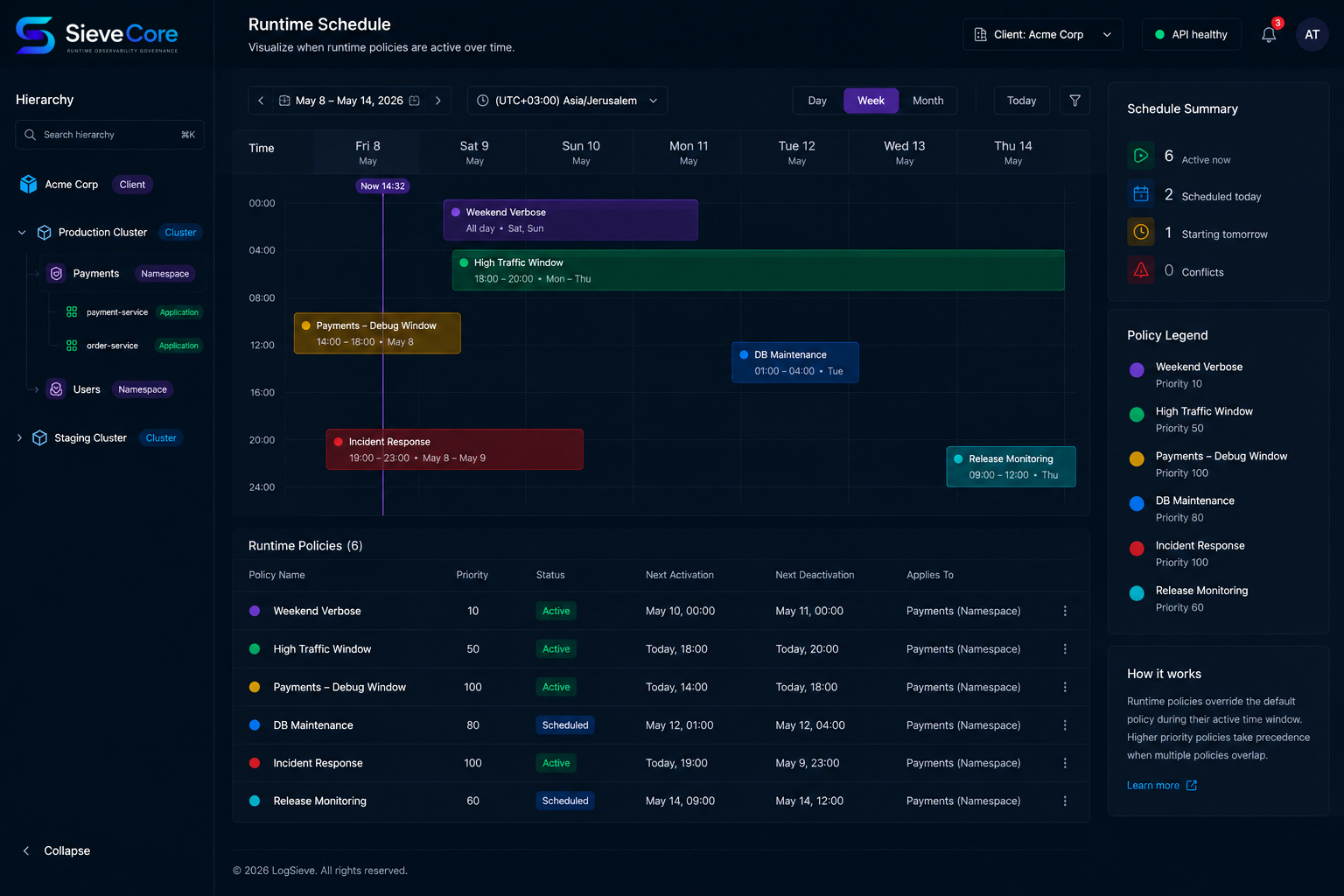This screenshot has height=896, width=1344.
Task: Click the Payments namespace shield icon
Action: click(x=56, y=274)
